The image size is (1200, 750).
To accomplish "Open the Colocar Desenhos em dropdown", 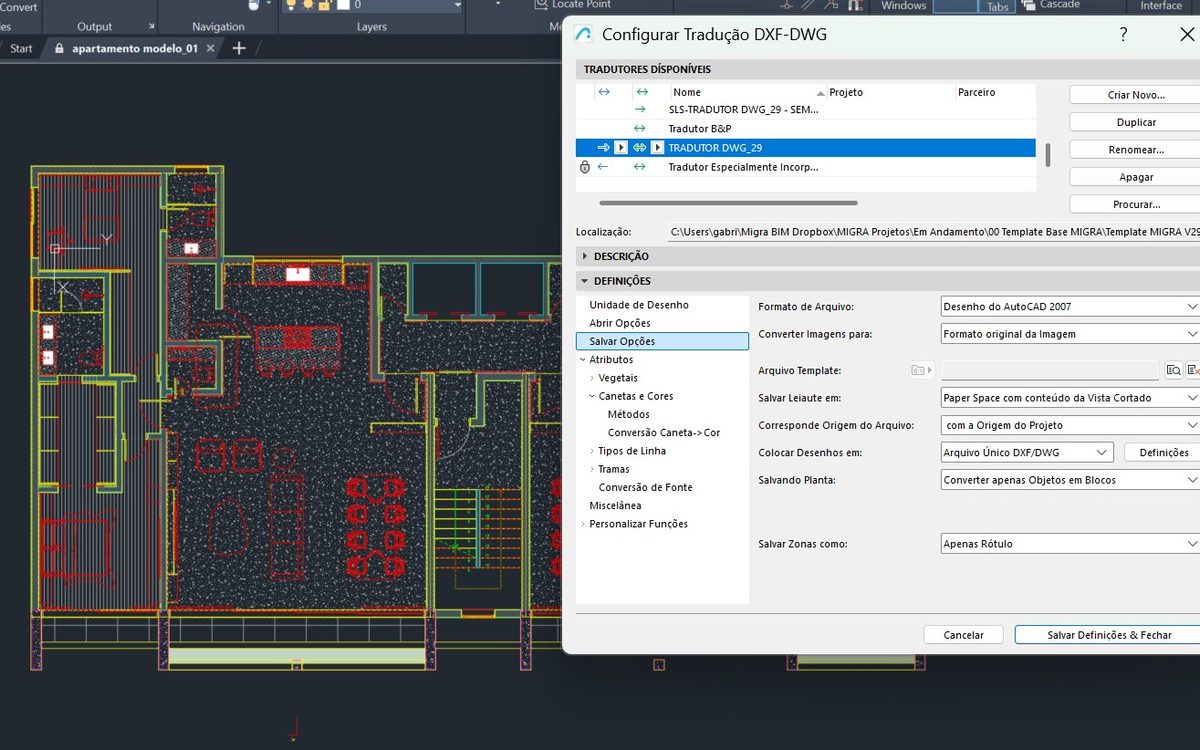I will tap(1027, 453).
